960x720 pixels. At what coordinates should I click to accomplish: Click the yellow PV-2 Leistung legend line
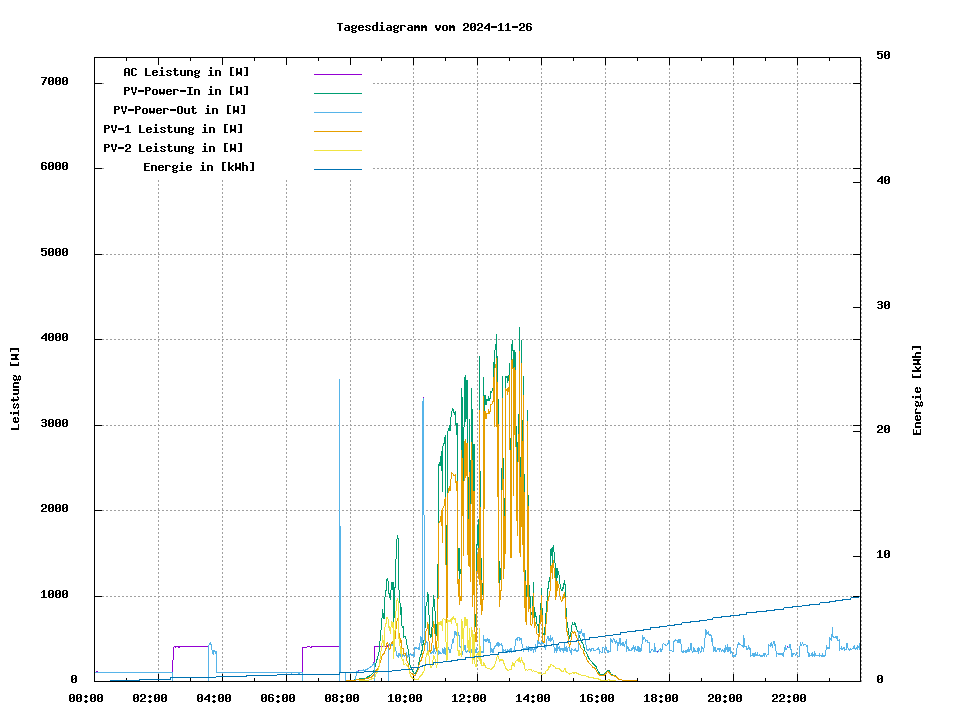(337, 150)
